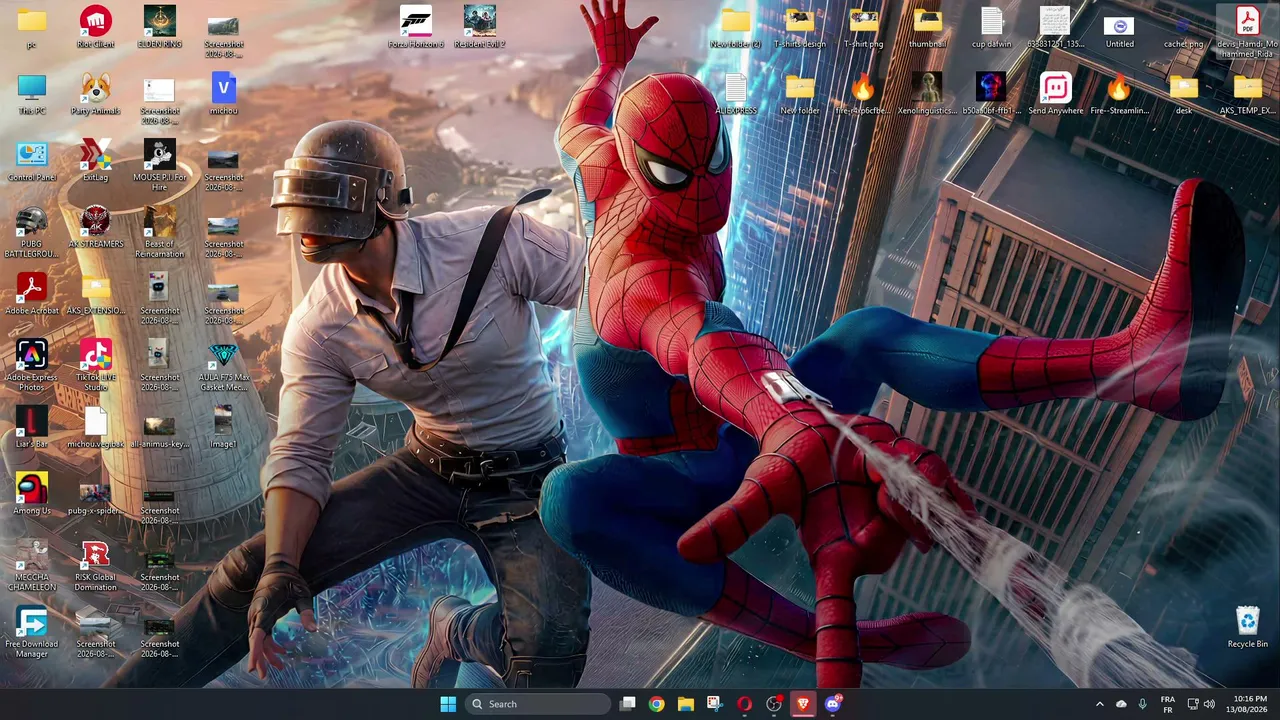
Task: Select the AKS_TEMP_EX folder
Action: tap(1247, 94)
